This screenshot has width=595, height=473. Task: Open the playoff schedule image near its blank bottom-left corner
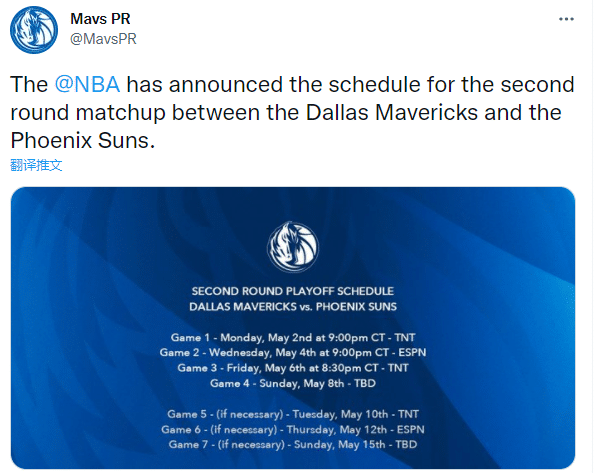pyautogui.click(x=57, y=437)
